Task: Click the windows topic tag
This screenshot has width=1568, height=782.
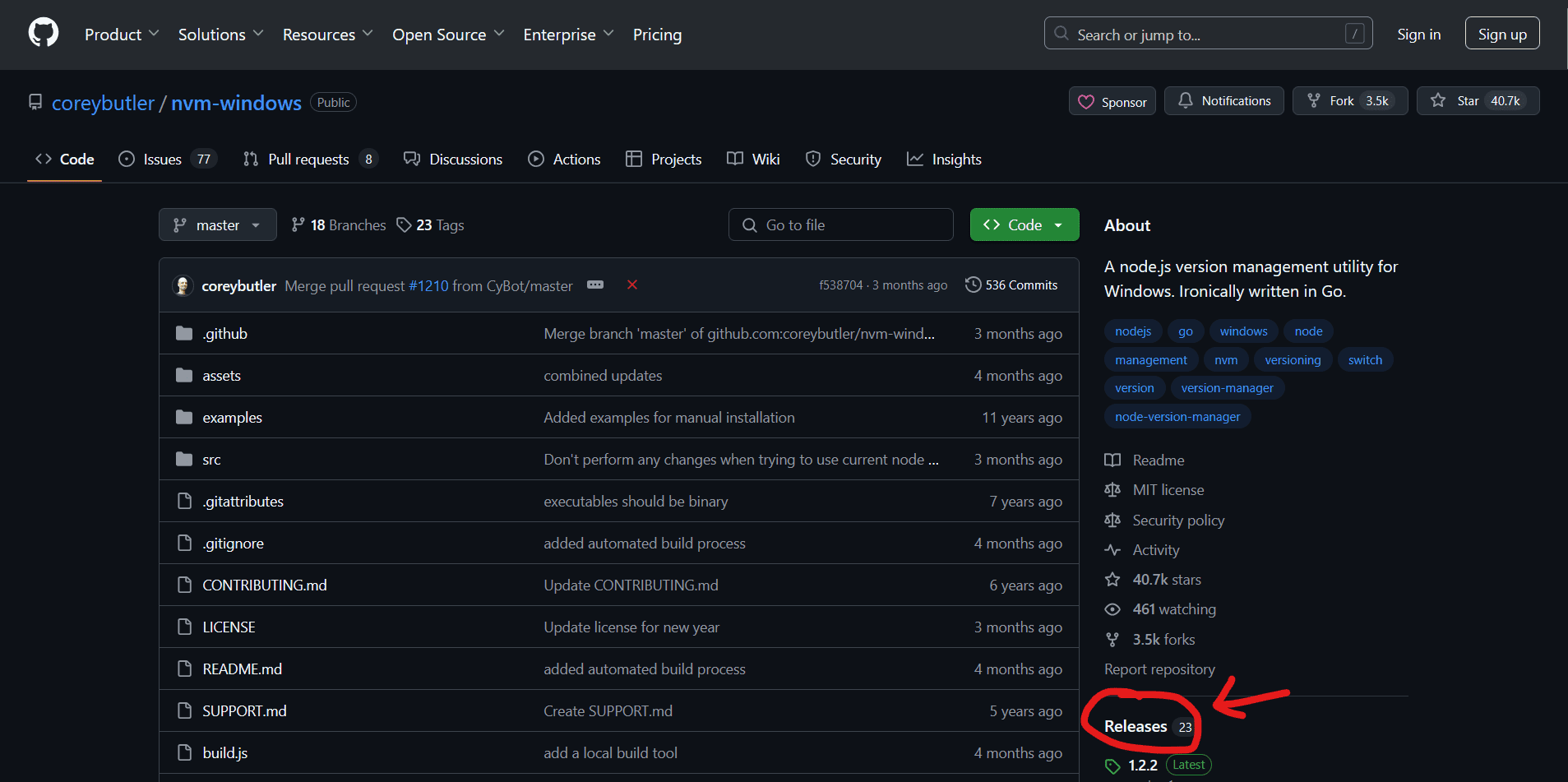Action: tap(1243, 331)
